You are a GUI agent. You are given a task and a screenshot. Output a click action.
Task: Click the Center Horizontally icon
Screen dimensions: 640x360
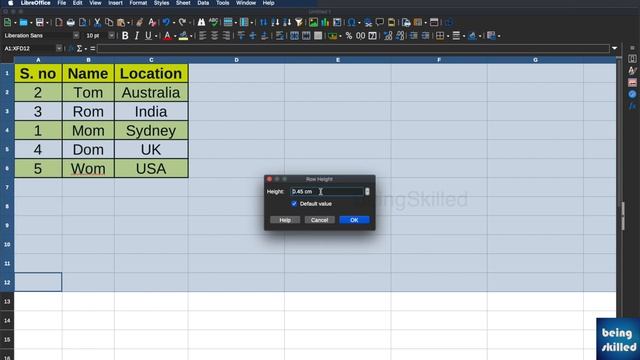tap(214, 36)
